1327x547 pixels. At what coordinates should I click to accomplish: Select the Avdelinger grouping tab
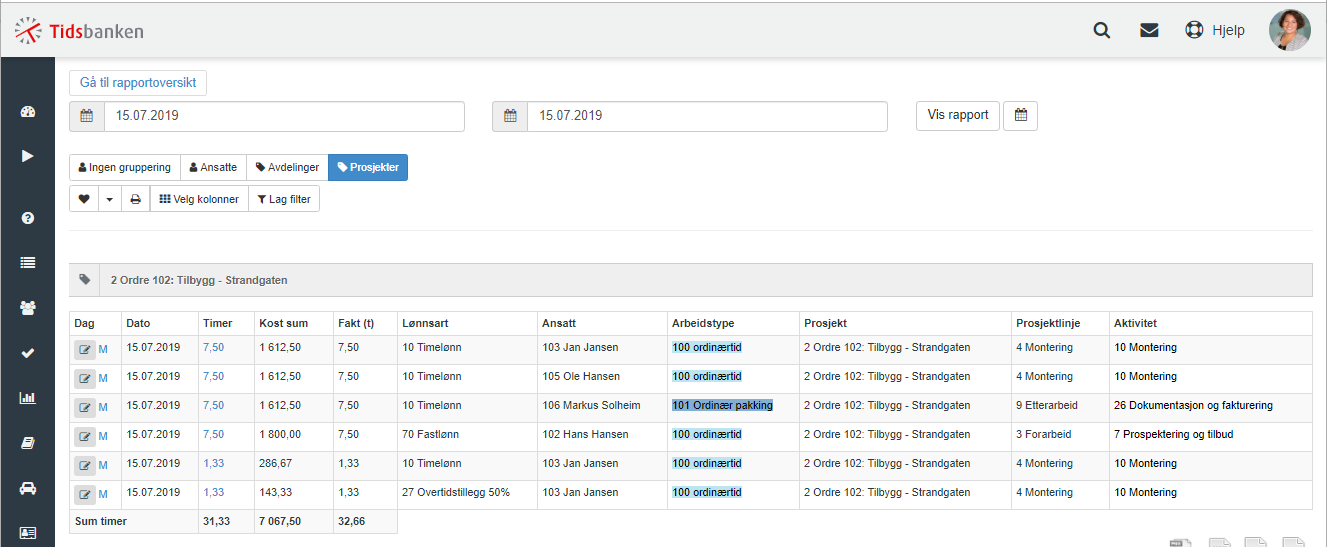287,167
